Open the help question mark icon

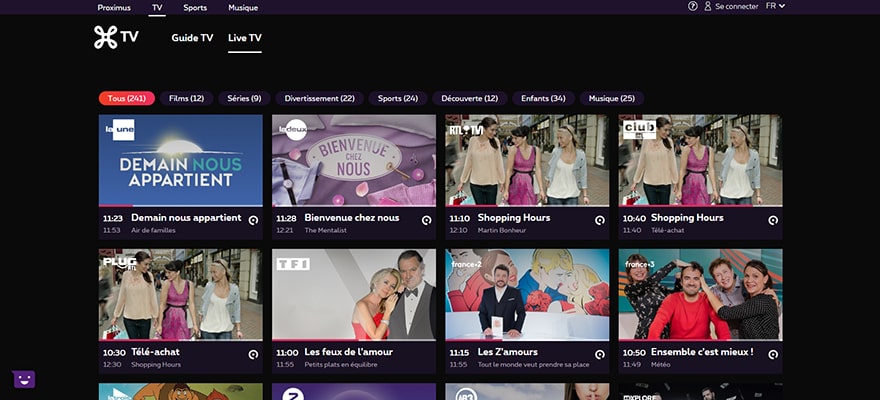click(693, 7)
